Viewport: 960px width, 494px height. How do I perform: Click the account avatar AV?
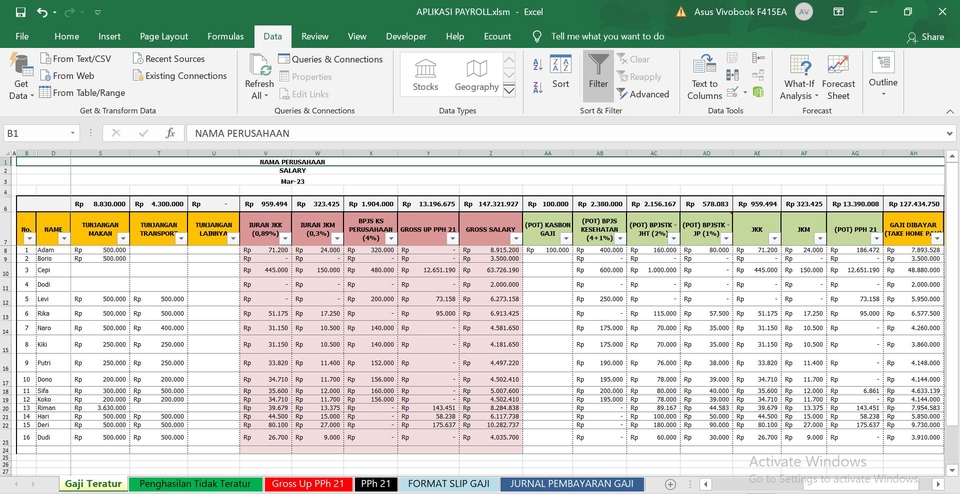tap(803, 12)
